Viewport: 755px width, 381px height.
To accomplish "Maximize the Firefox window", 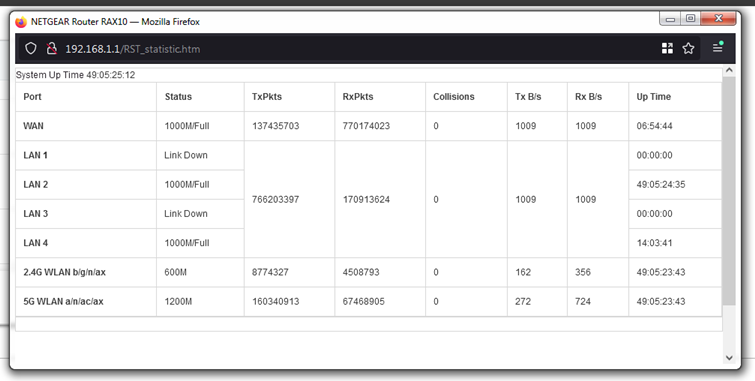I will click(690, 19).
